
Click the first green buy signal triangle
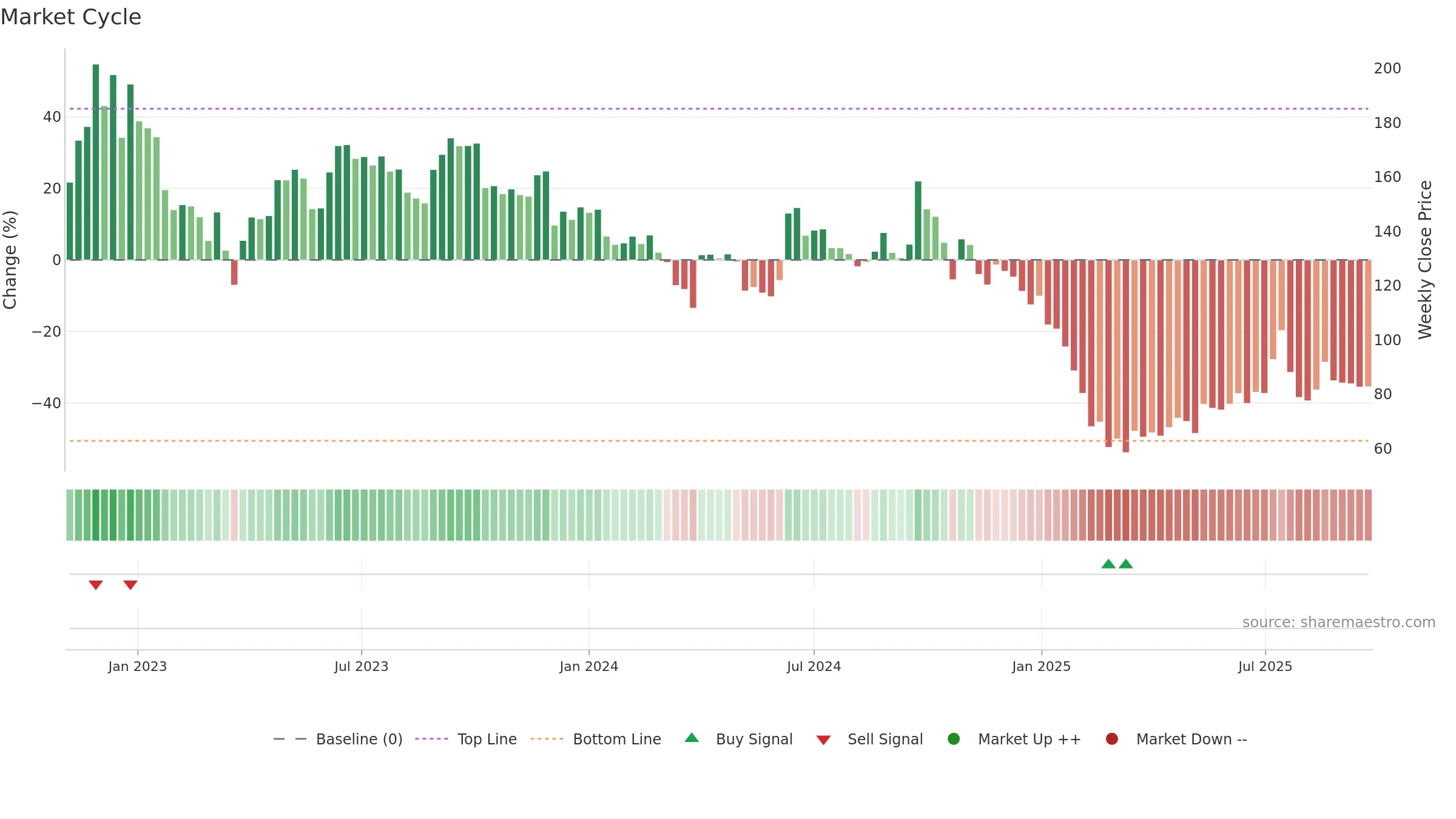click(1108, 564)
